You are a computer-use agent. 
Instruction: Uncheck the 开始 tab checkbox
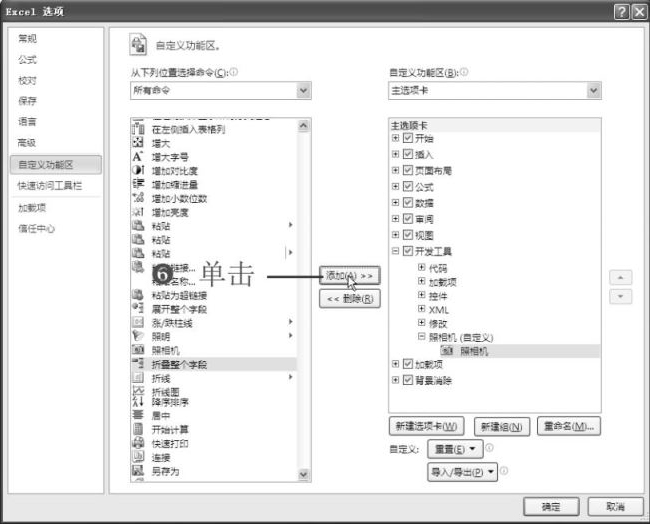[x=408, y=138]
